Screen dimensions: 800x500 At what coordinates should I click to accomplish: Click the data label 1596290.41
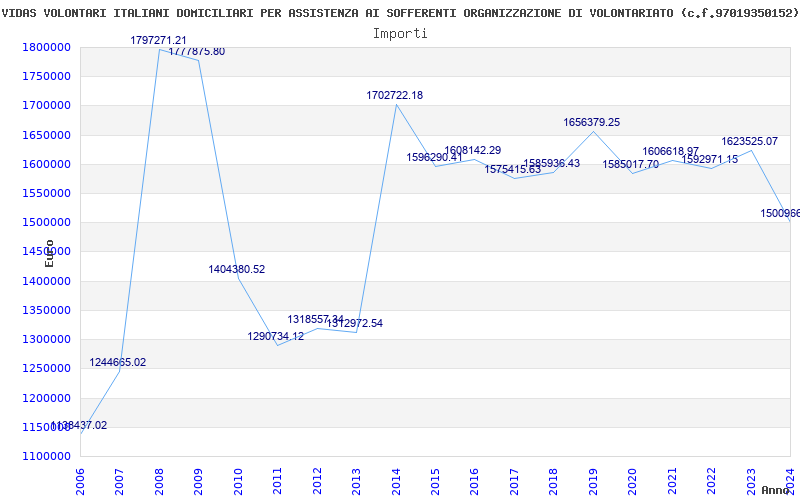434,157
